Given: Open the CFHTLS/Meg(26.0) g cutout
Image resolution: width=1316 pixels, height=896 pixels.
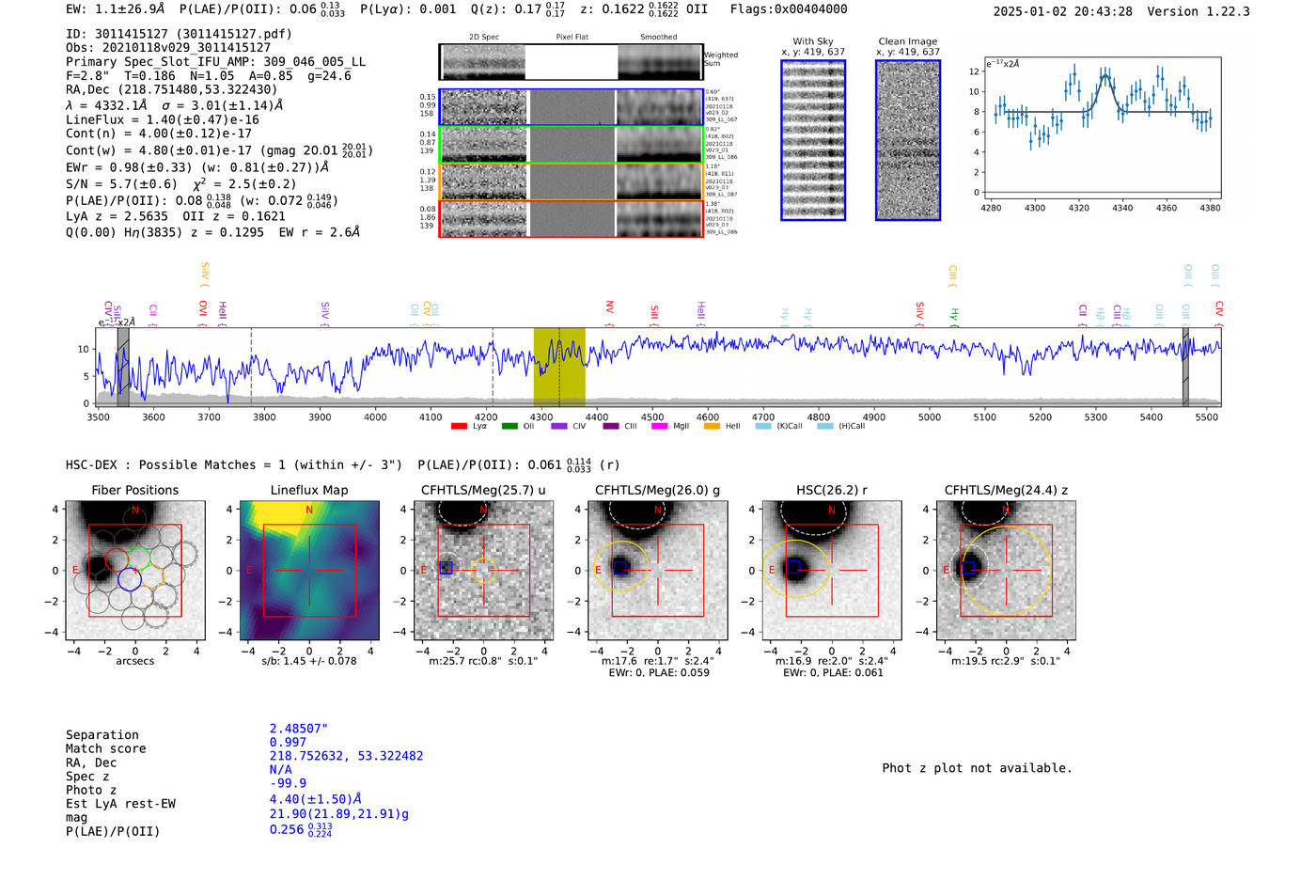Looking at the screenshot, I should pos(658,571).
